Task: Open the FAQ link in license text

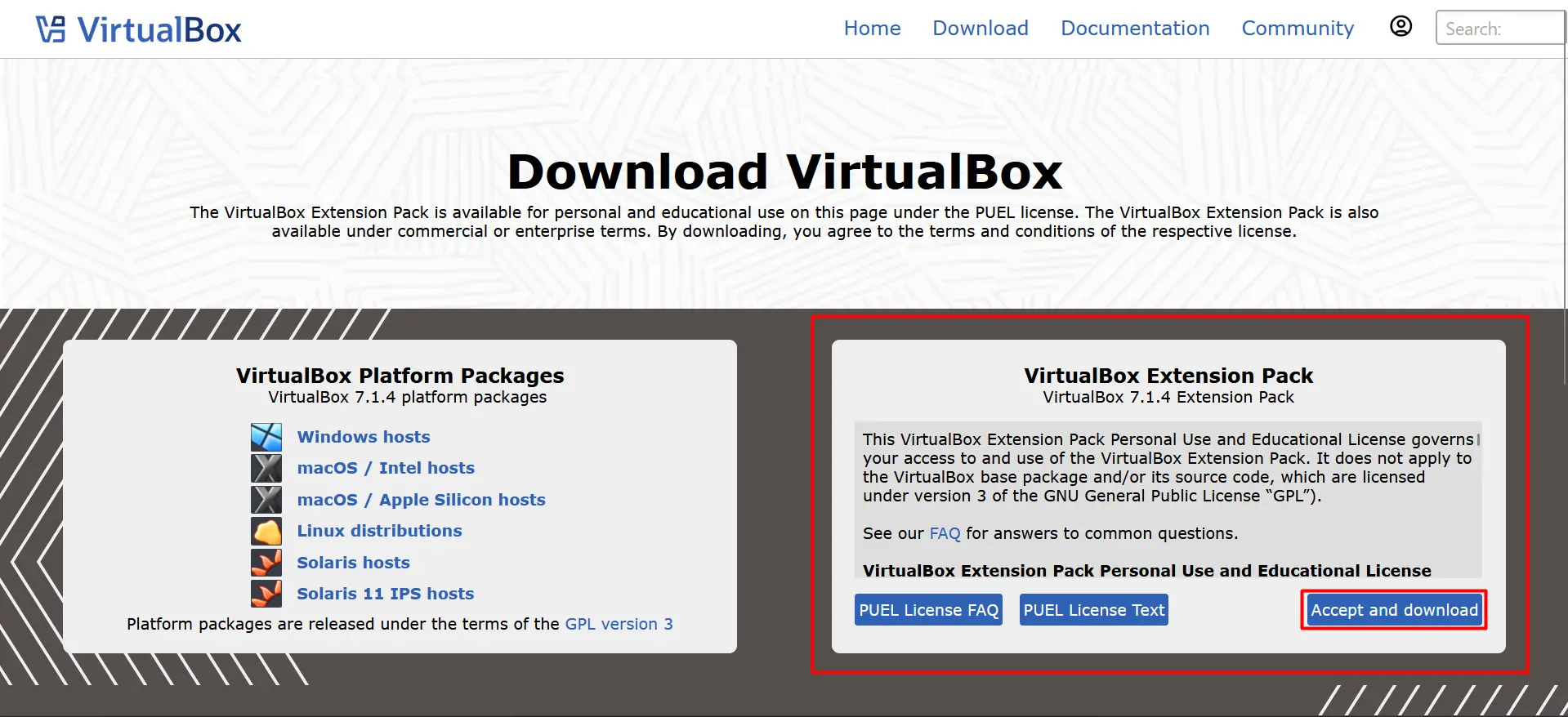Action: click(945, 533)
